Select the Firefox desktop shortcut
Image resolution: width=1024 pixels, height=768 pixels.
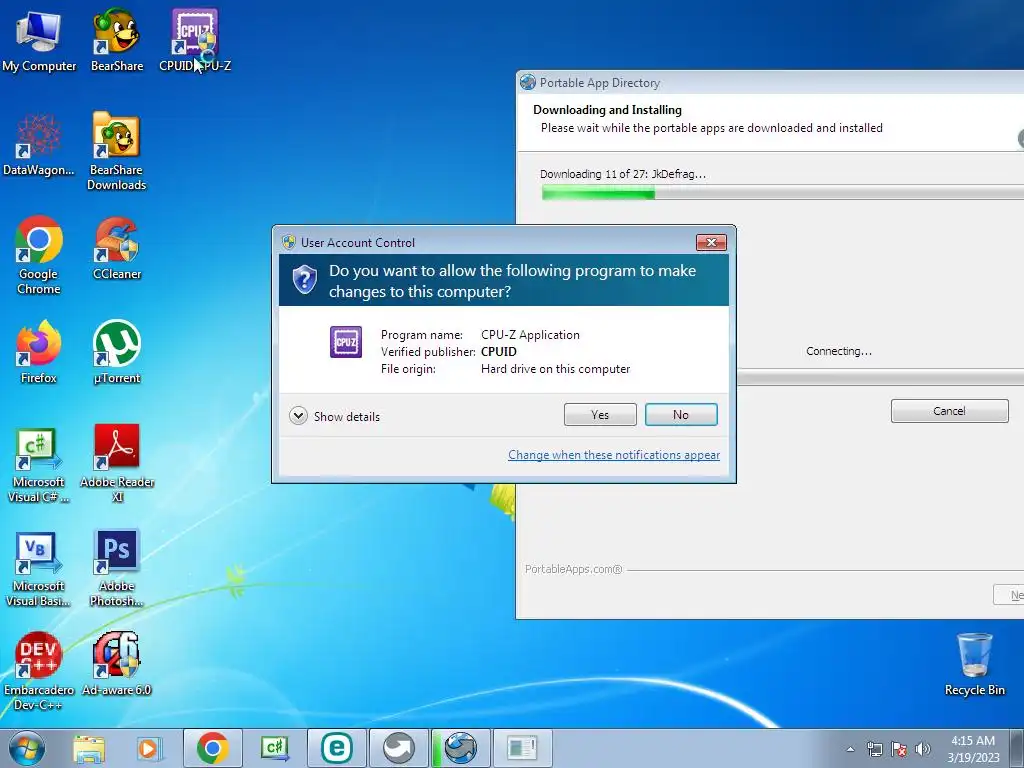[x=39, y=353]
